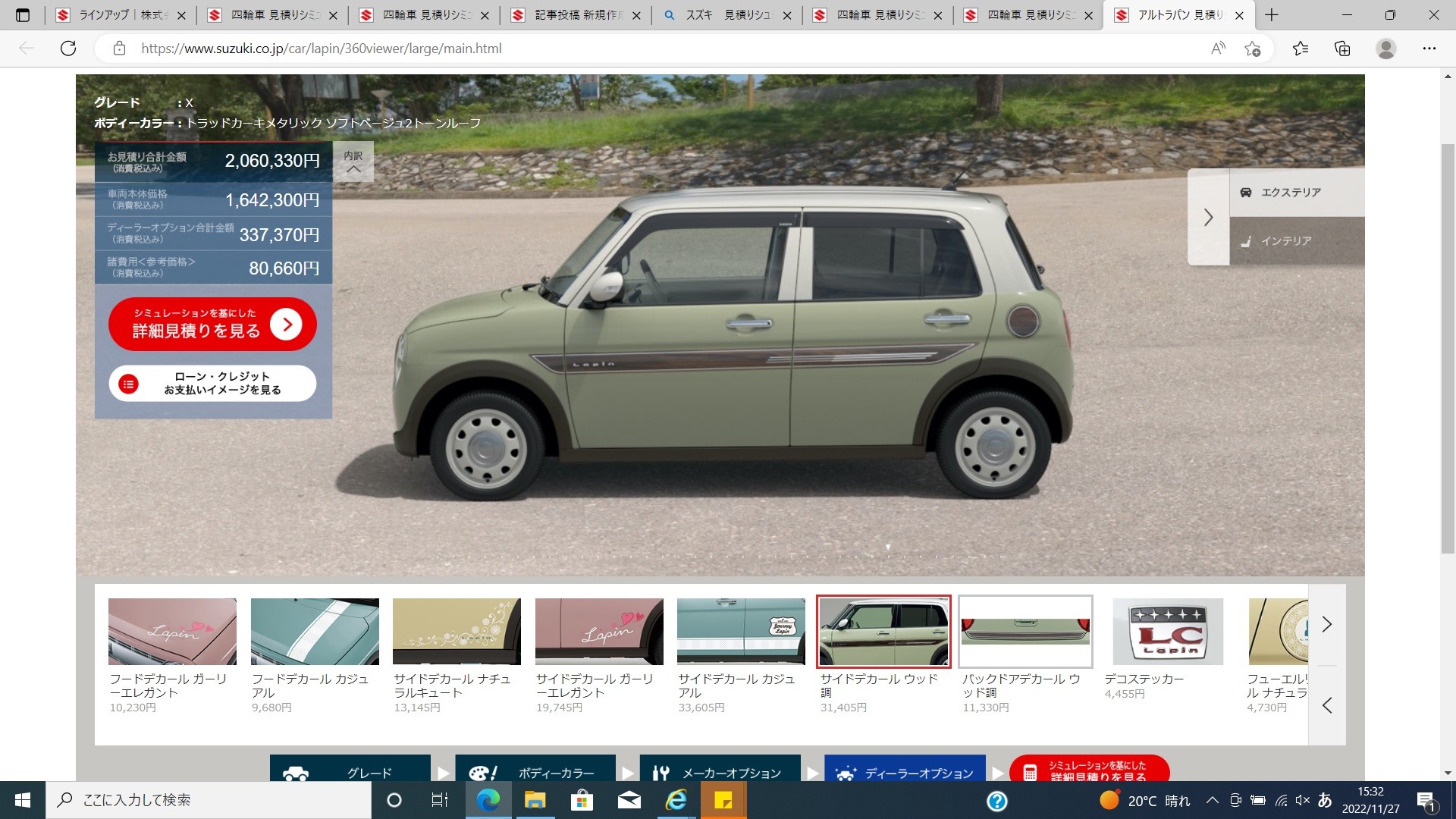Open ローン・クレジット payment image button
Screen dimensions: 1456x819
coord(212,383)
